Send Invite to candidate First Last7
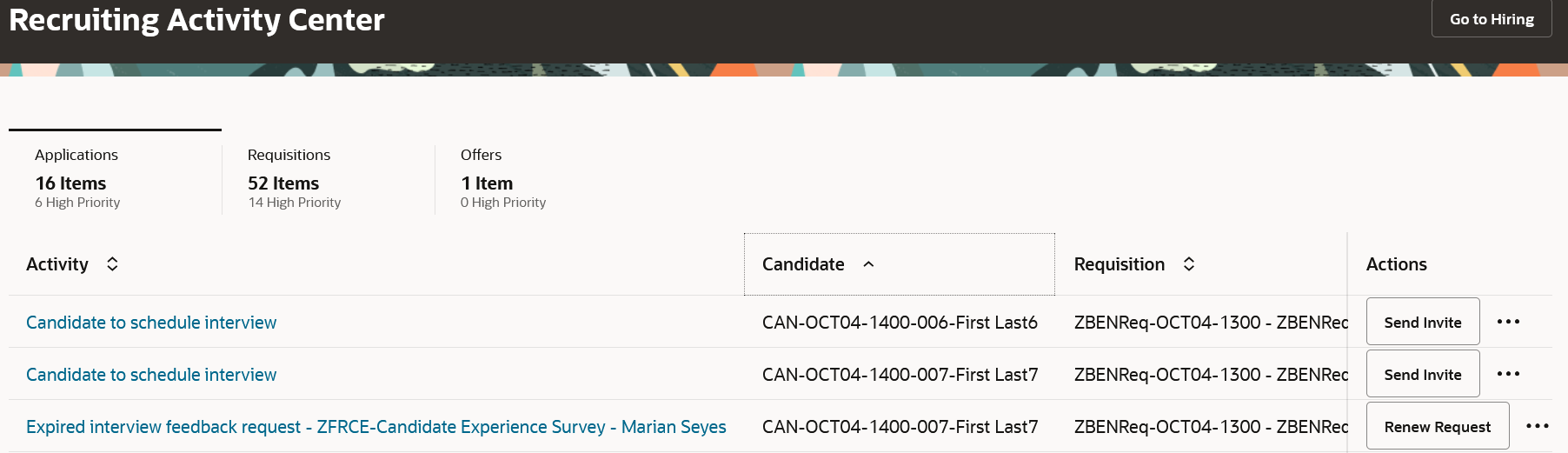1568x453 pixels. tap(1422, 375)
